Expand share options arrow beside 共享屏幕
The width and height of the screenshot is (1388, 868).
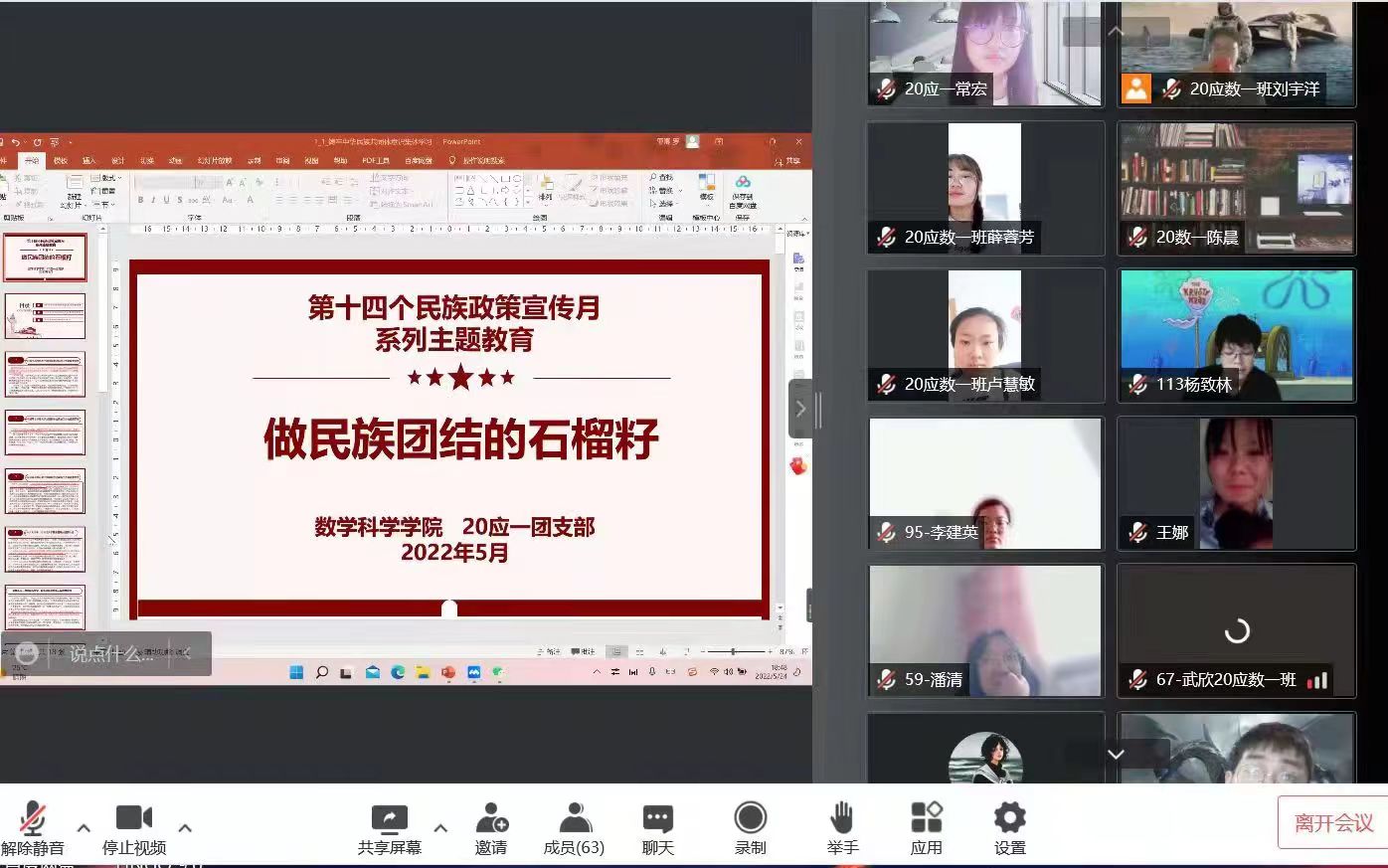[440, 827]
